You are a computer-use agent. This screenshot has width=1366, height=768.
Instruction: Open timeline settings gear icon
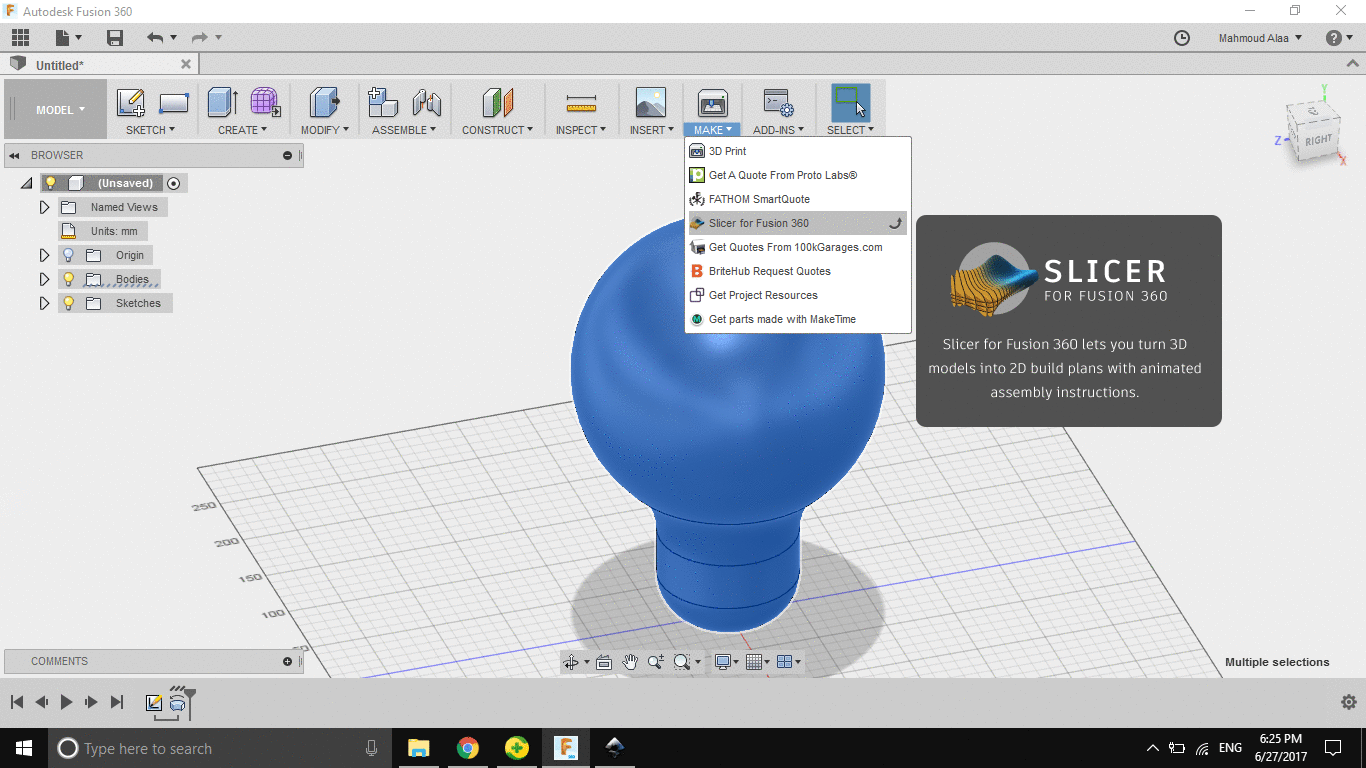coord(1348,702)
